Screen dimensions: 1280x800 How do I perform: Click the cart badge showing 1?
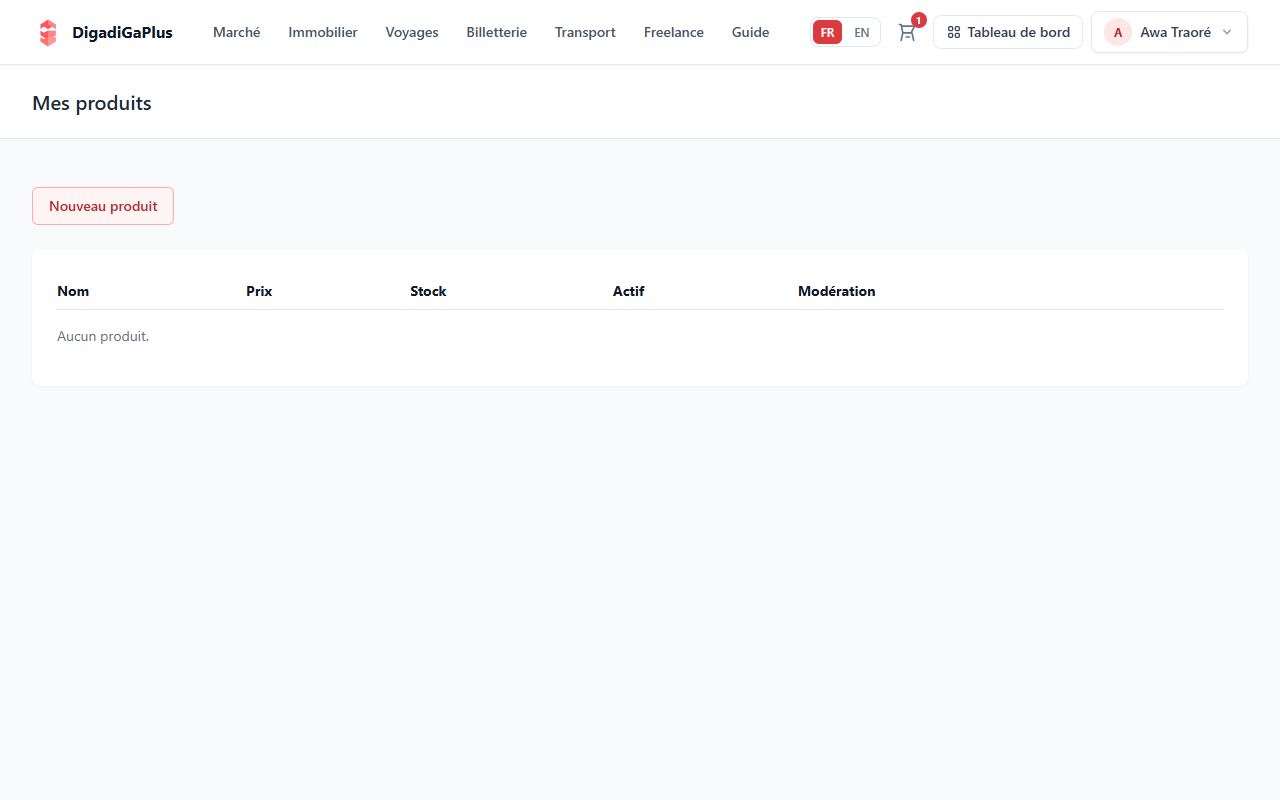[x=919, y=20]
